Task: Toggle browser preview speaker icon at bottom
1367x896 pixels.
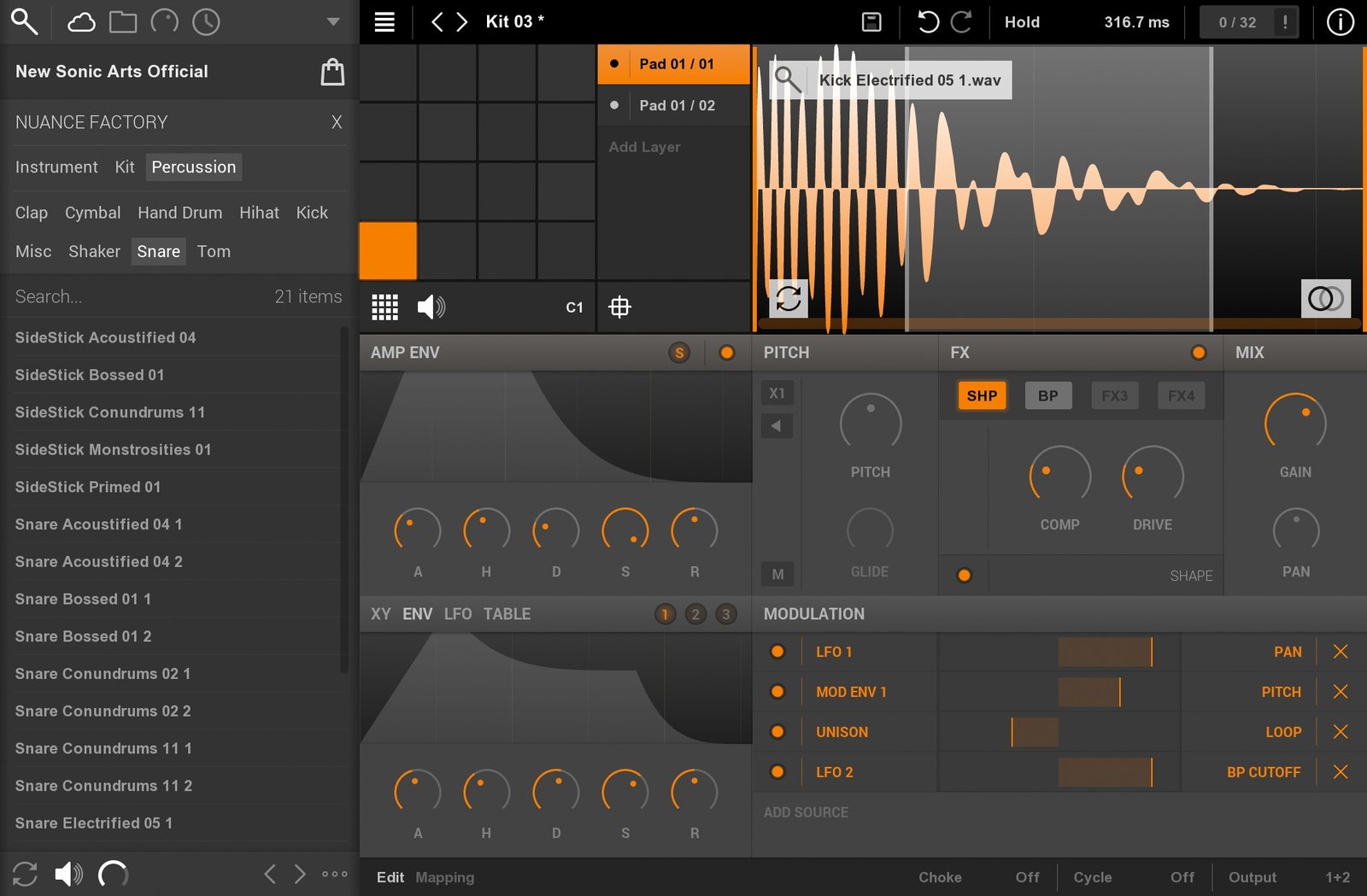Action: 68,874
